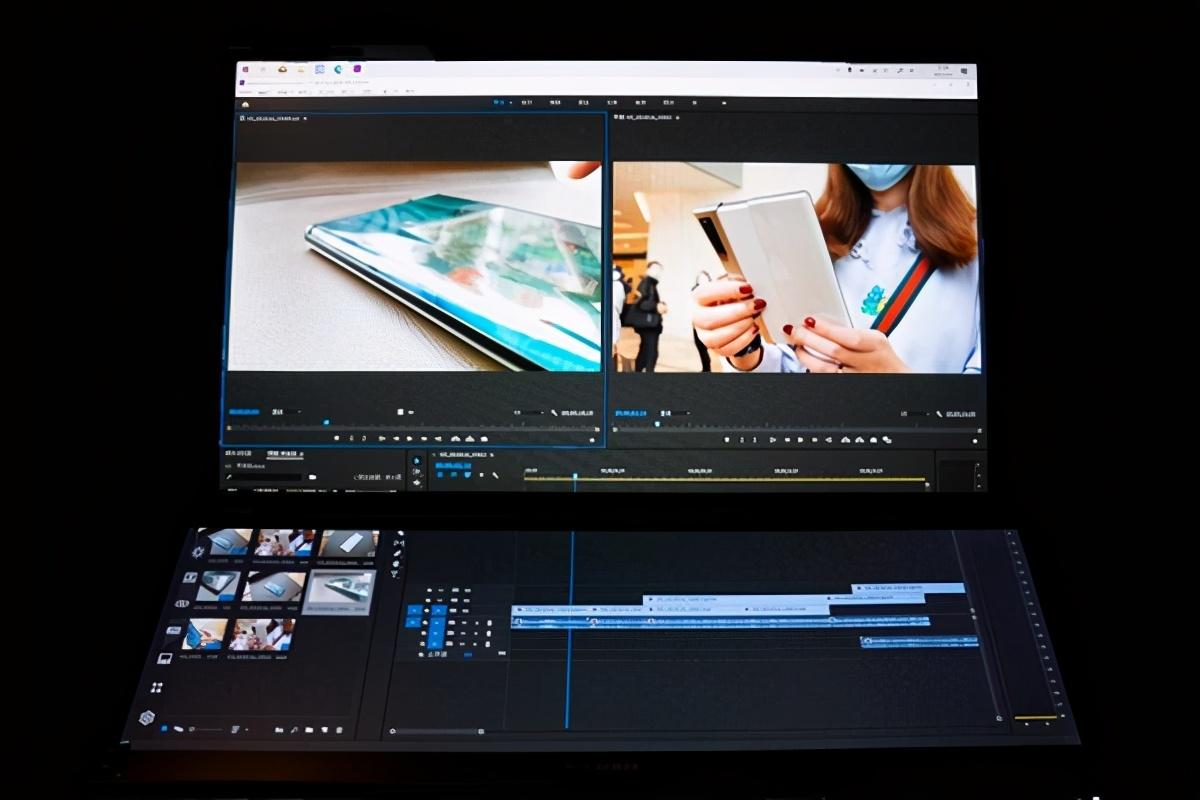Open Source monitor playback resolution dropdown

pos(528,412)
